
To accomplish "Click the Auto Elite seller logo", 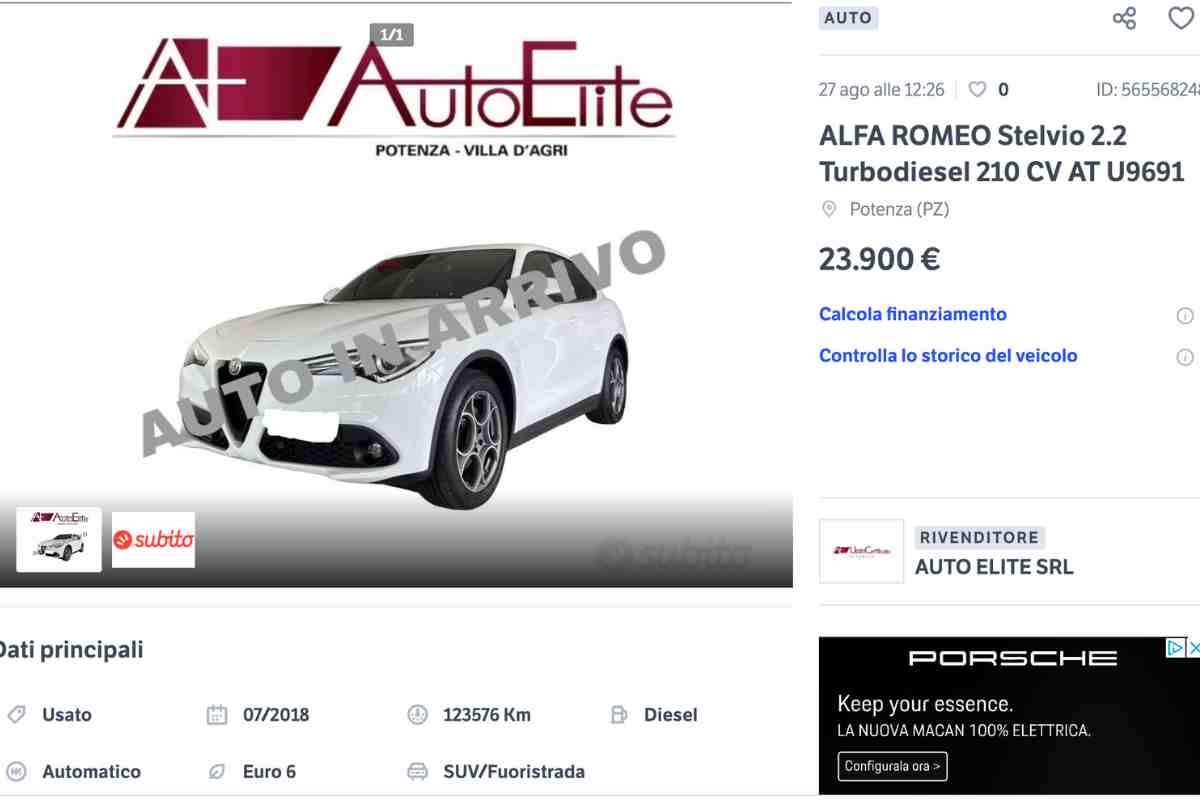I will pos(861,551).
